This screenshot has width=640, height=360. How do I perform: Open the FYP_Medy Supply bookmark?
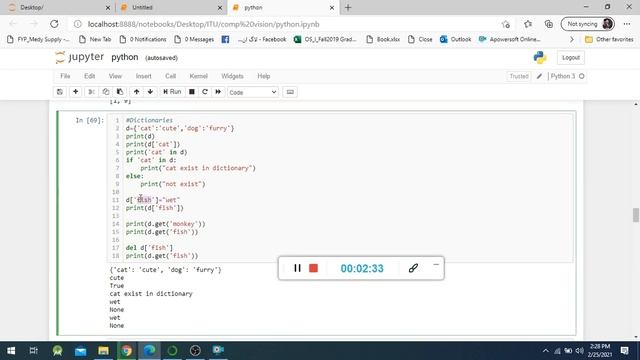pyautogui.click(x=39, y=39)
